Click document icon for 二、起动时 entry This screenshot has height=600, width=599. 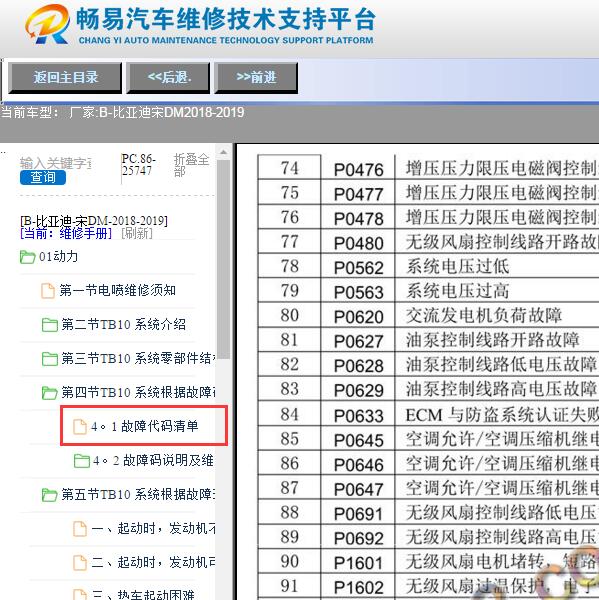(80, 563)
